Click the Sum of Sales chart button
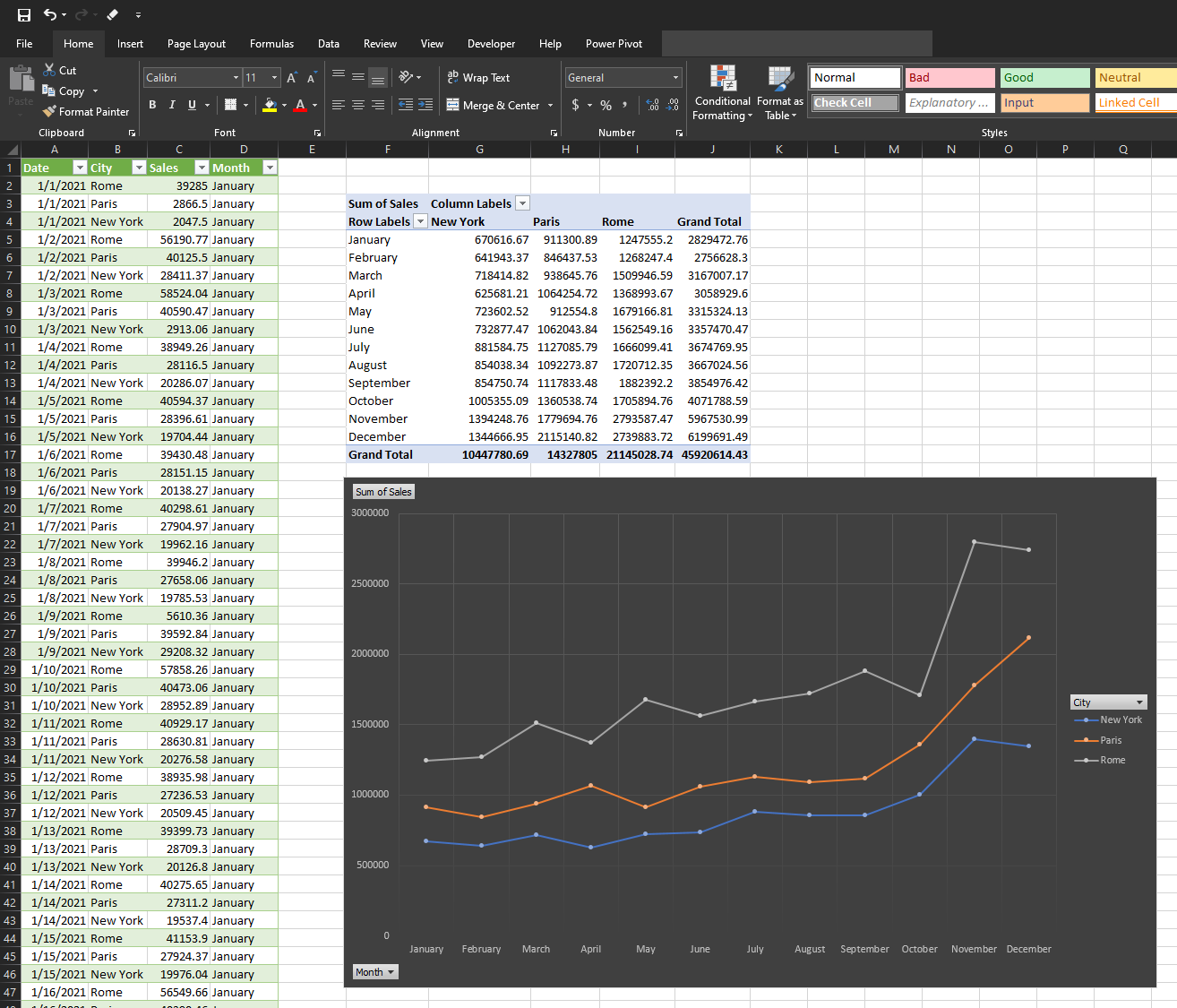 click(x=383, y=492)
